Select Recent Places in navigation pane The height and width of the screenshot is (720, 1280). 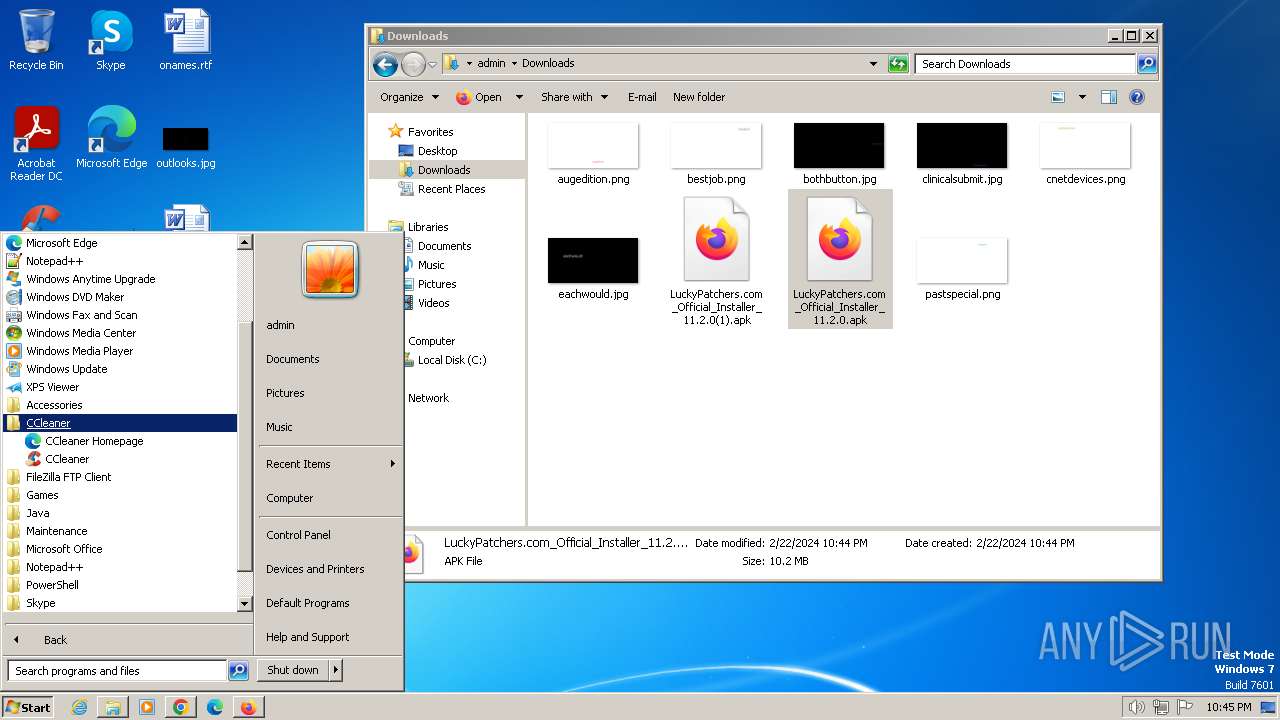[x=451, y=189]
